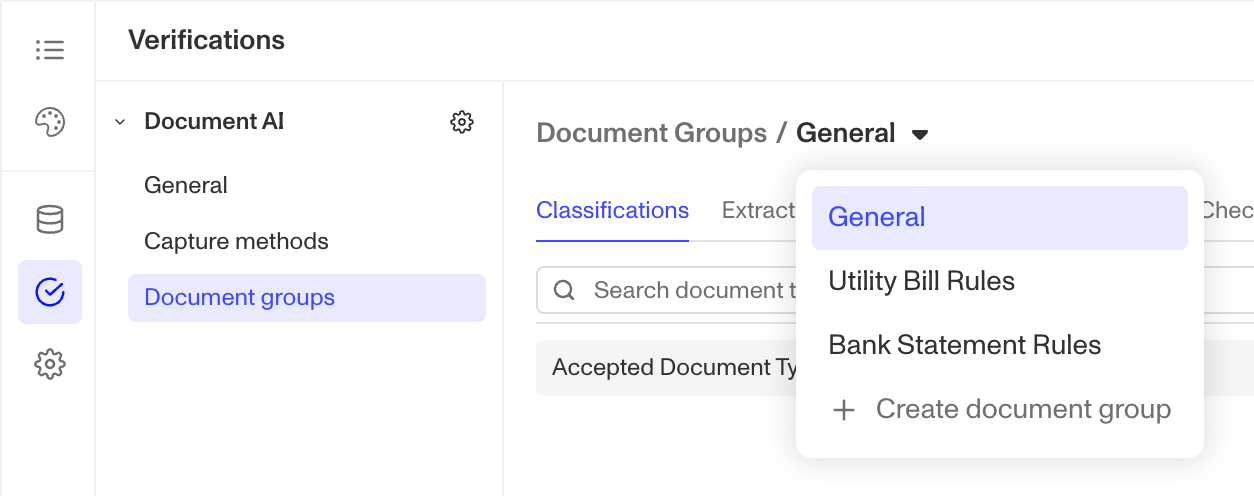This screenshot has width=1254, height=496.
Task: Open Document AI settings gear
Action: 461,122
